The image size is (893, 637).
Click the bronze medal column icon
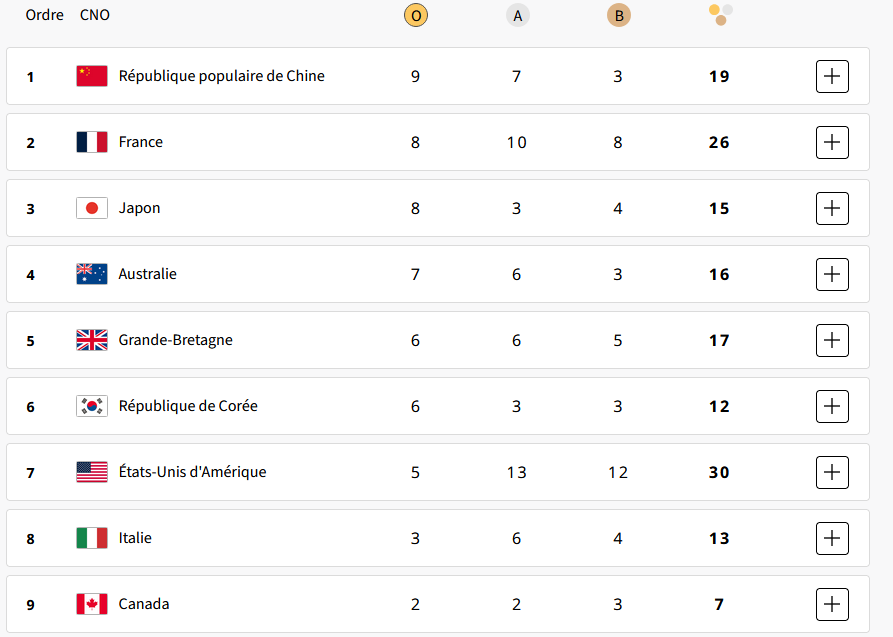(x=618, y=15)
